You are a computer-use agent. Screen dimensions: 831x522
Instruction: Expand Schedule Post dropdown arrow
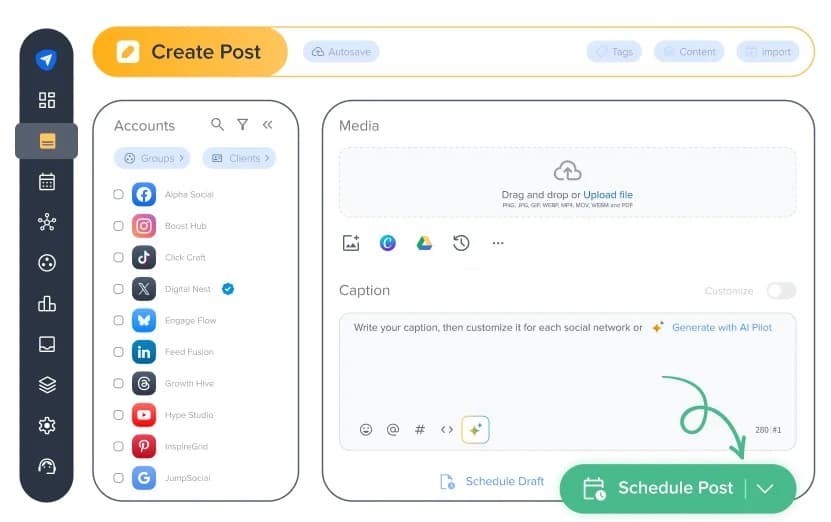(765, 488)
